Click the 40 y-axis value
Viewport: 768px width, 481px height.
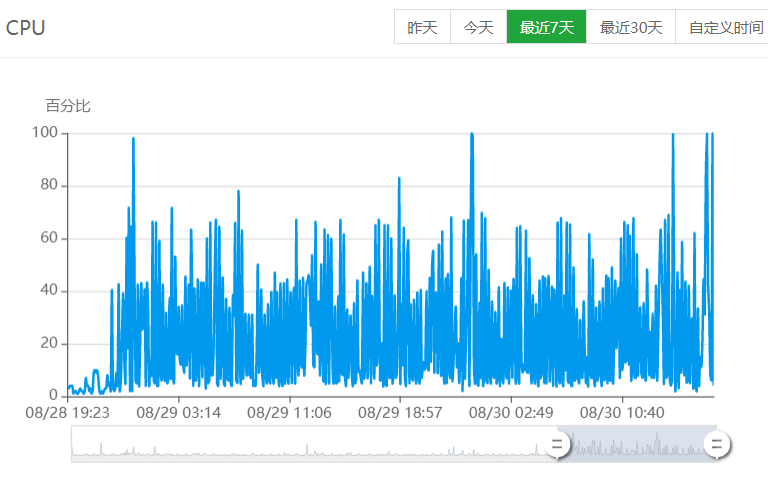pyautogui.click(x=49, y=290)
